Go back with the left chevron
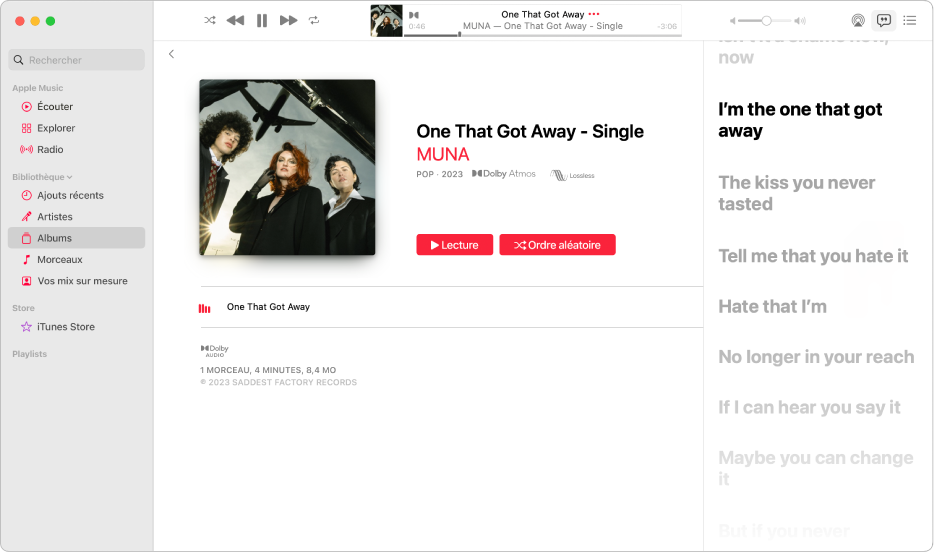 point(172,54)
